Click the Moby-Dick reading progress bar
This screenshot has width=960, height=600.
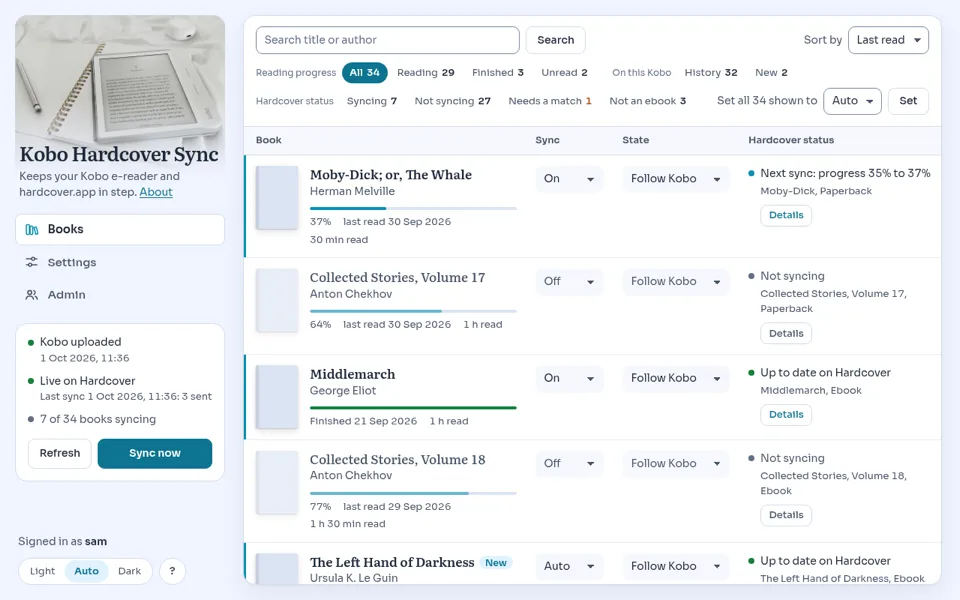[413, 208]
